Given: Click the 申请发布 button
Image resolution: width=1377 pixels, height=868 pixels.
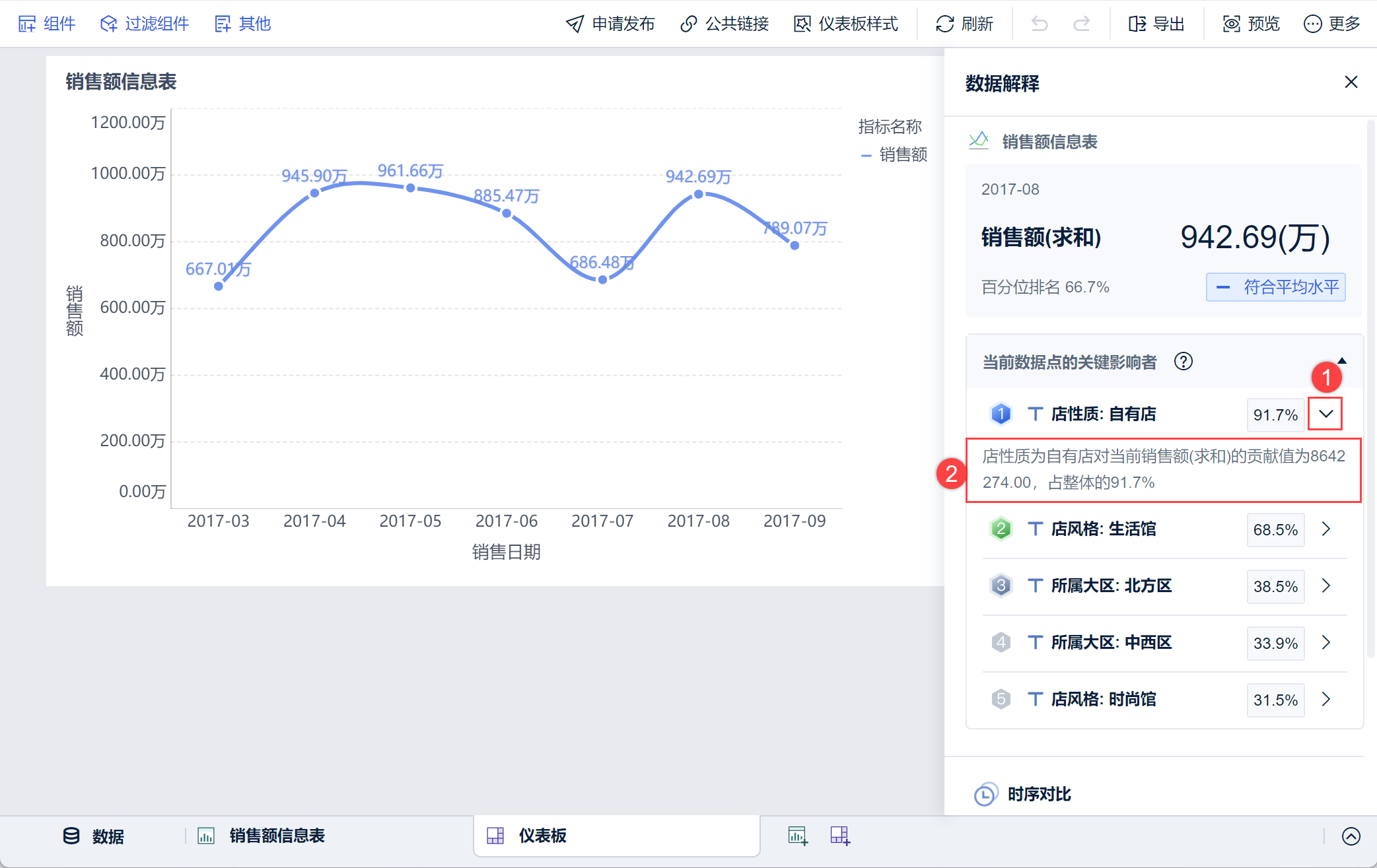Looking at the screenshot, I should [x=610, y=24].
